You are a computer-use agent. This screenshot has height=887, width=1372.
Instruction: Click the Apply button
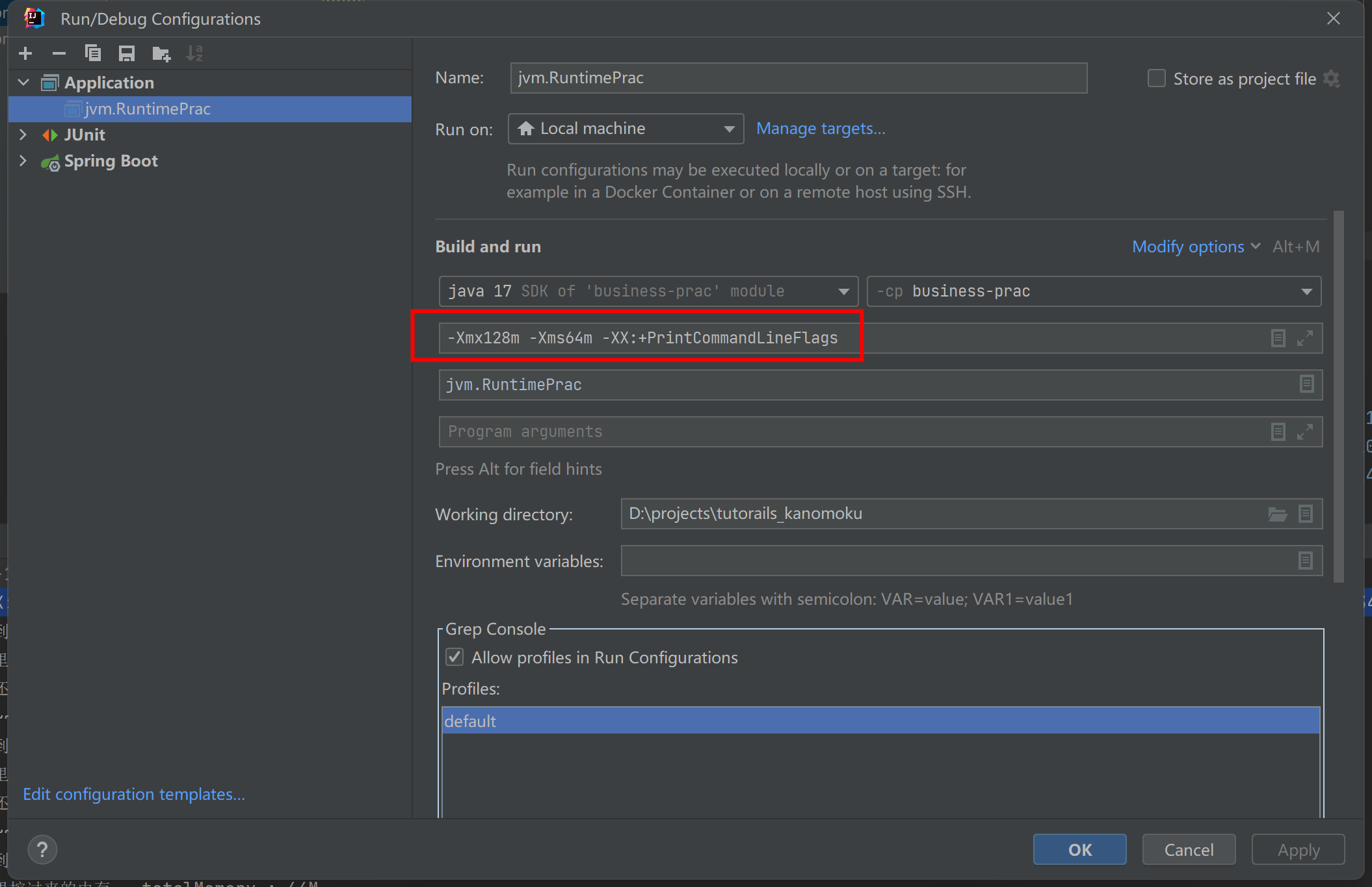[1299, 850]
